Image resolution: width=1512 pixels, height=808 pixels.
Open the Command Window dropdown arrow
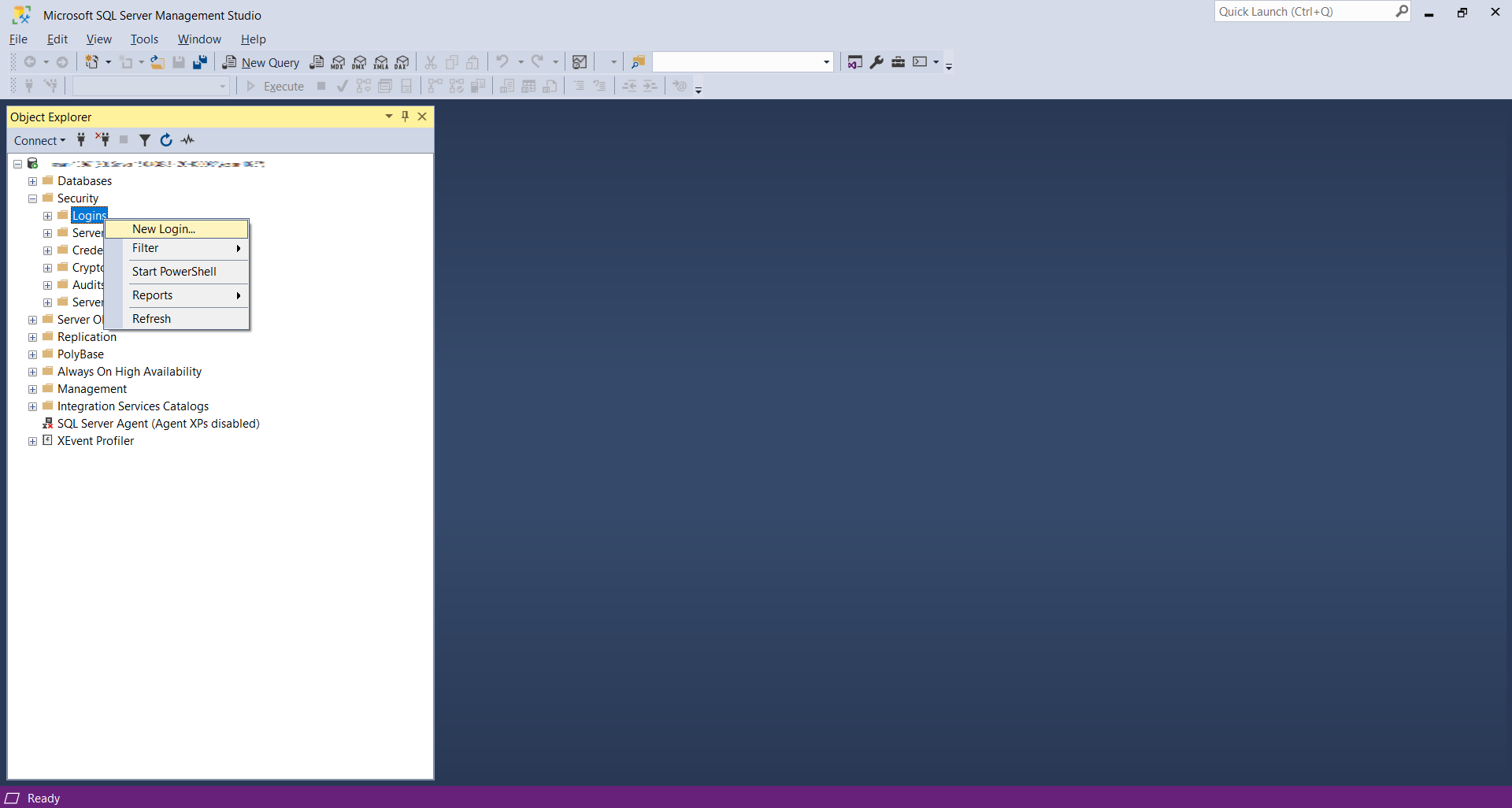[x=936, y=62]
